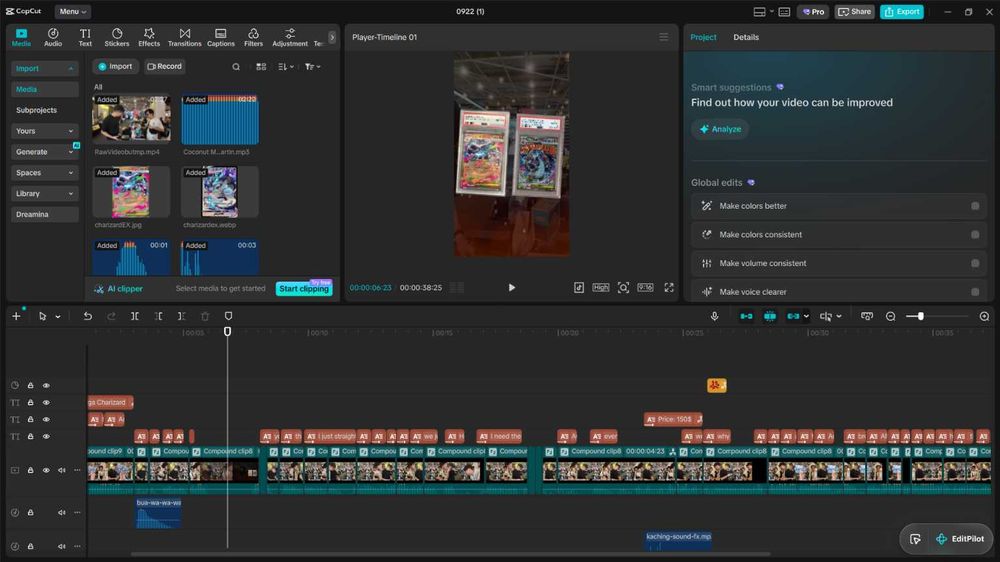
Task: Add a marker with shield icon
Action: [x=228, y=316]
